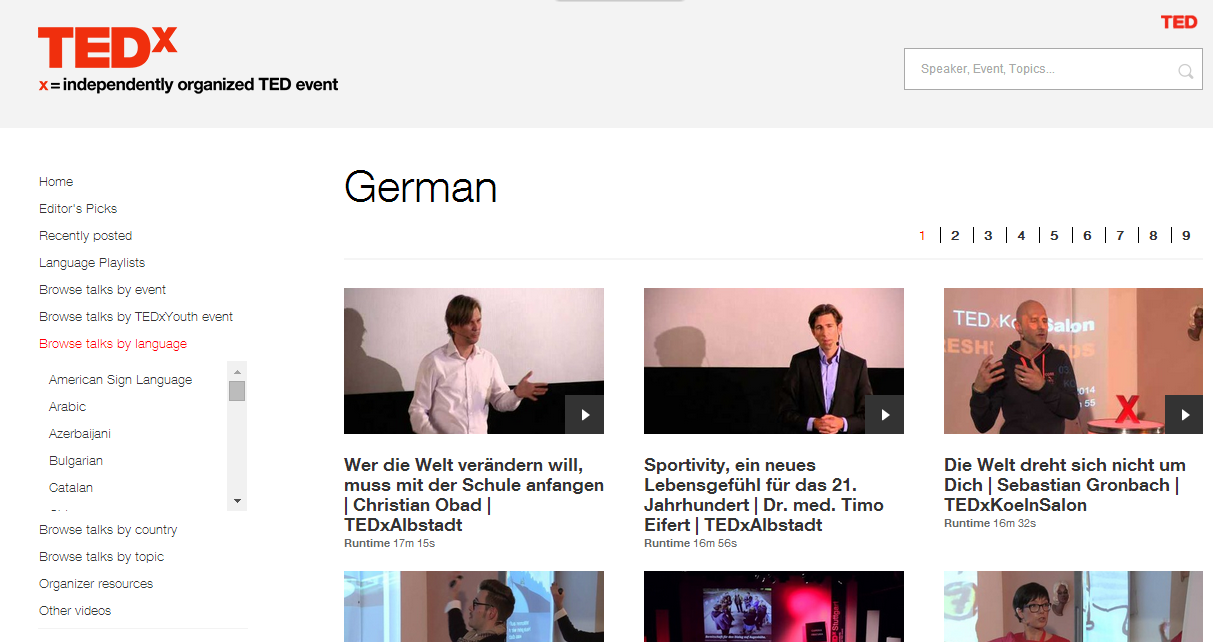Click the search magnifier icon
Viewport: 1213px width, 642px height.
click(x=1185, y=70)
